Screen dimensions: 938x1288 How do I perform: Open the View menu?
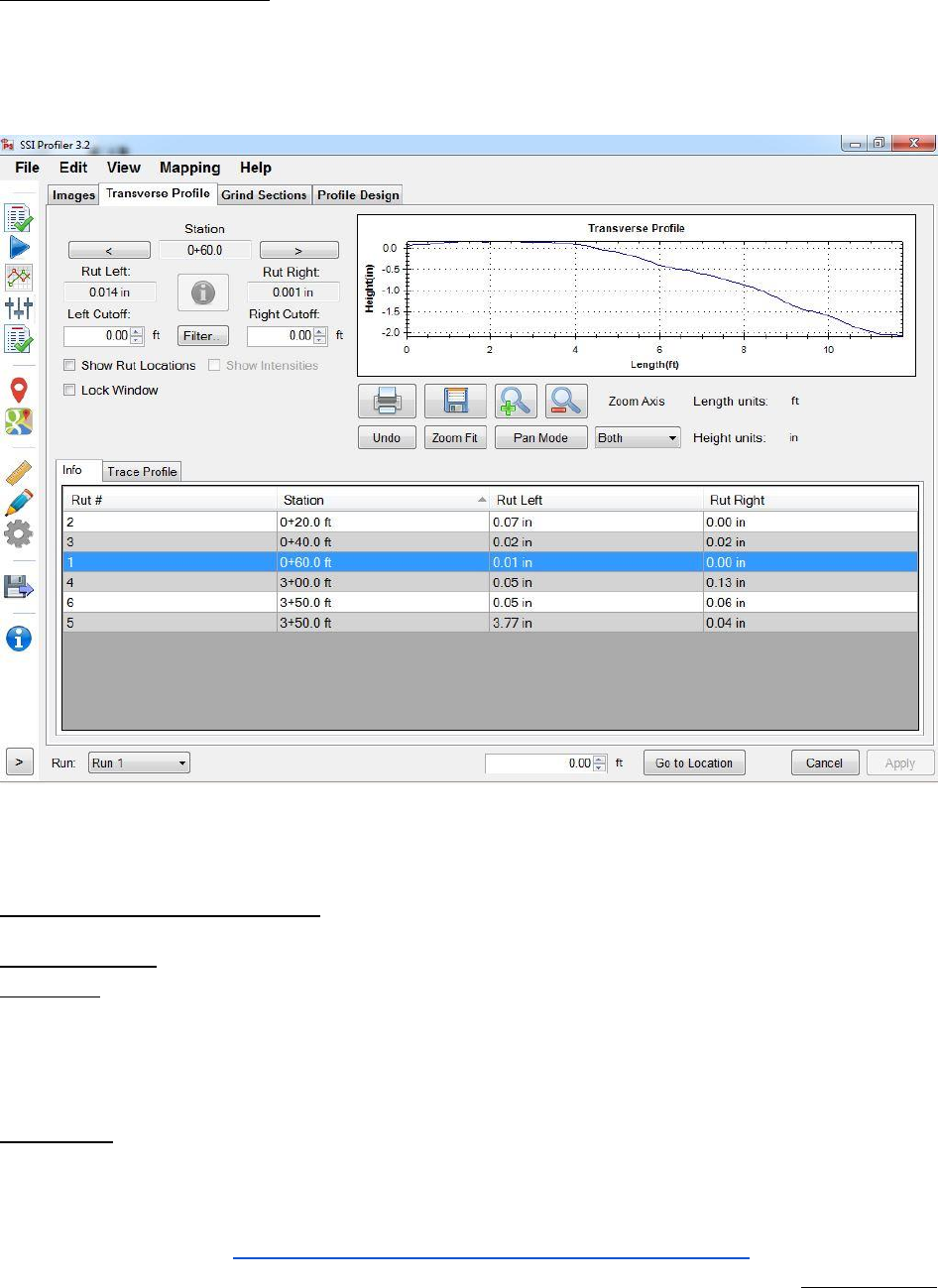click(x=124, y=168)
